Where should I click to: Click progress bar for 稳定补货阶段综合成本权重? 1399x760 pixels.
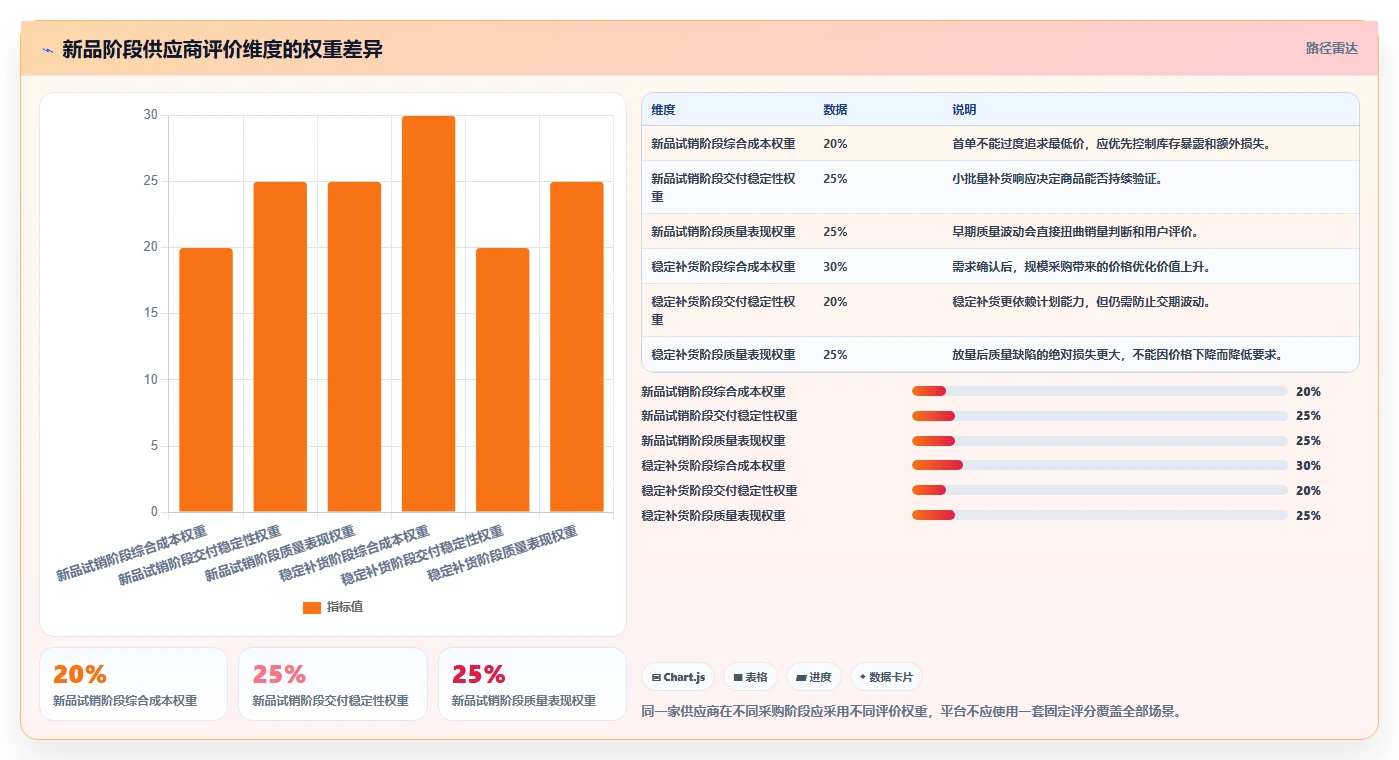click(1100, 465)
